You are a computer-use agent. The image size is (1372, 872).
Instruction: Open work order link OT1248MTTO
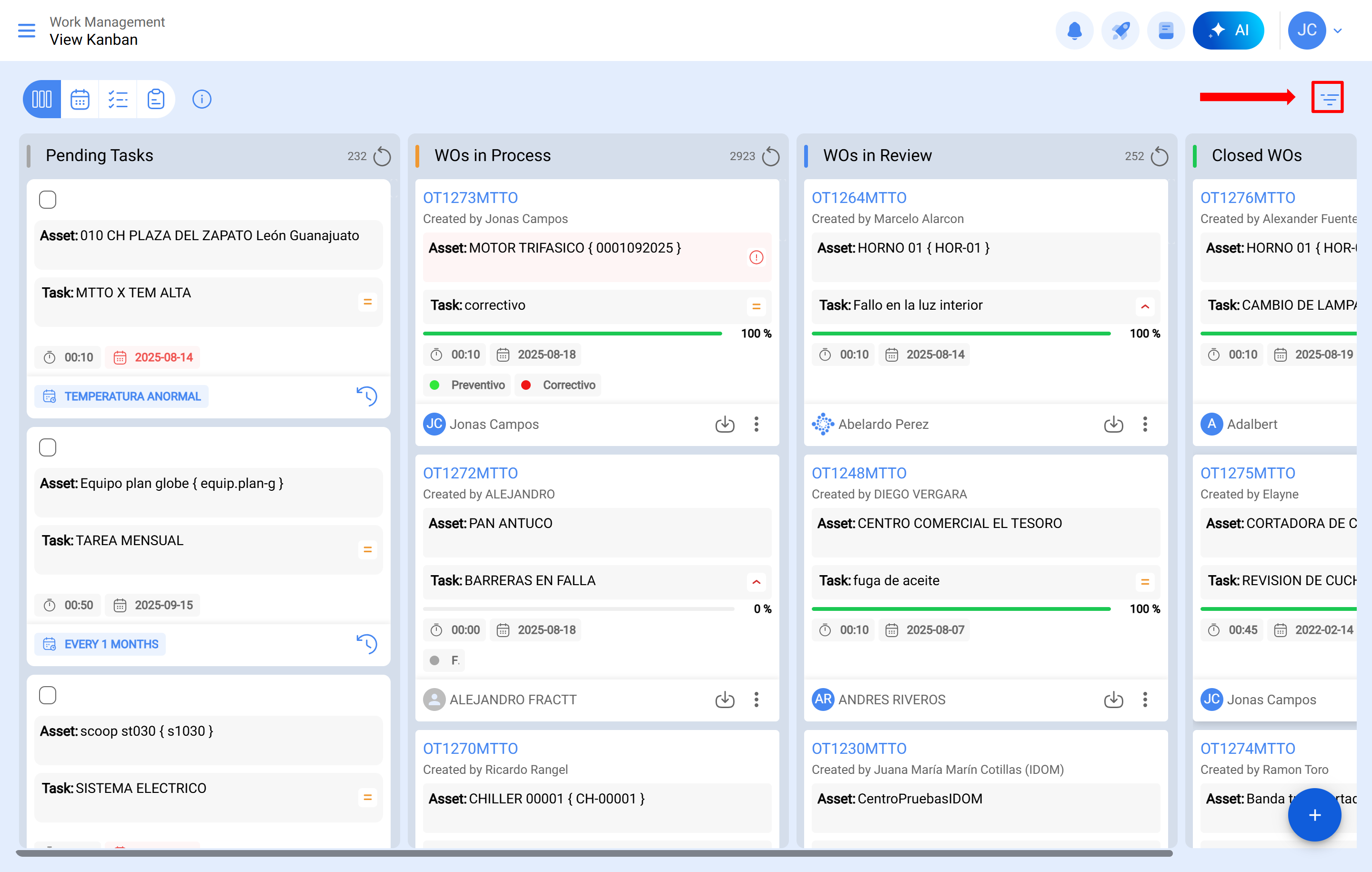click(x=858, y=473)
